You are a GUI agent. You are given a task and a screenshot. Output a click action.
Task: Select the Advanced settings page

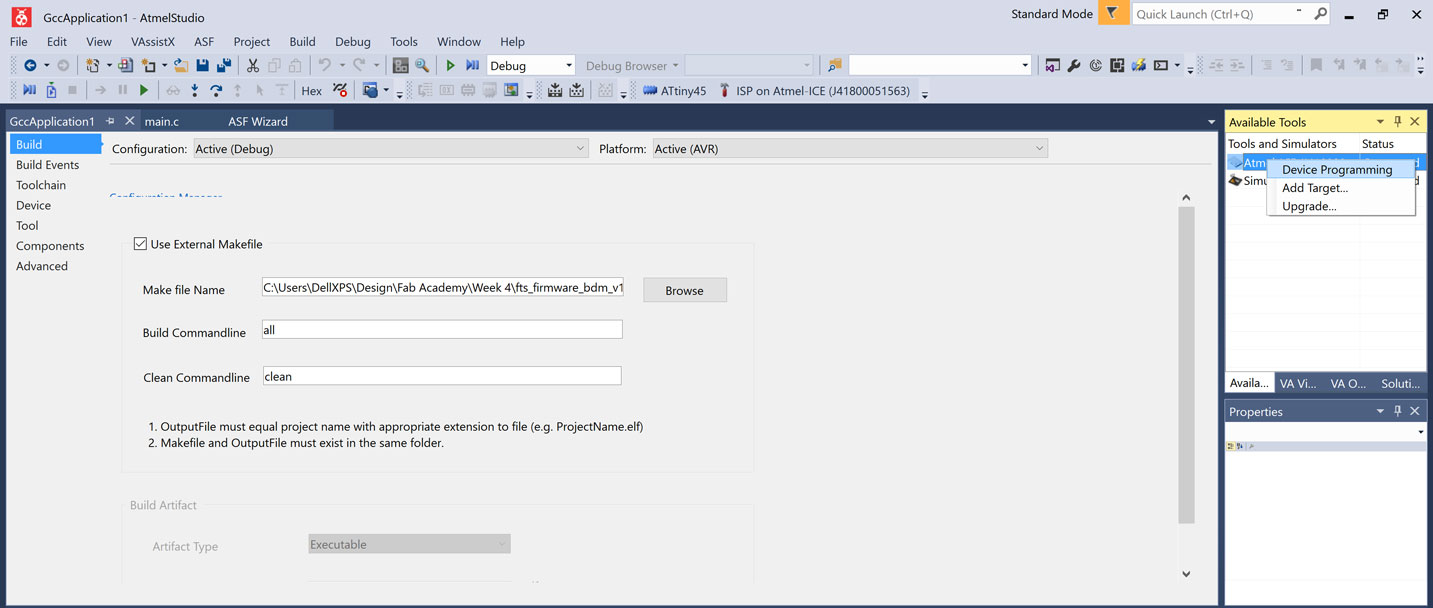tap(42, 266)
